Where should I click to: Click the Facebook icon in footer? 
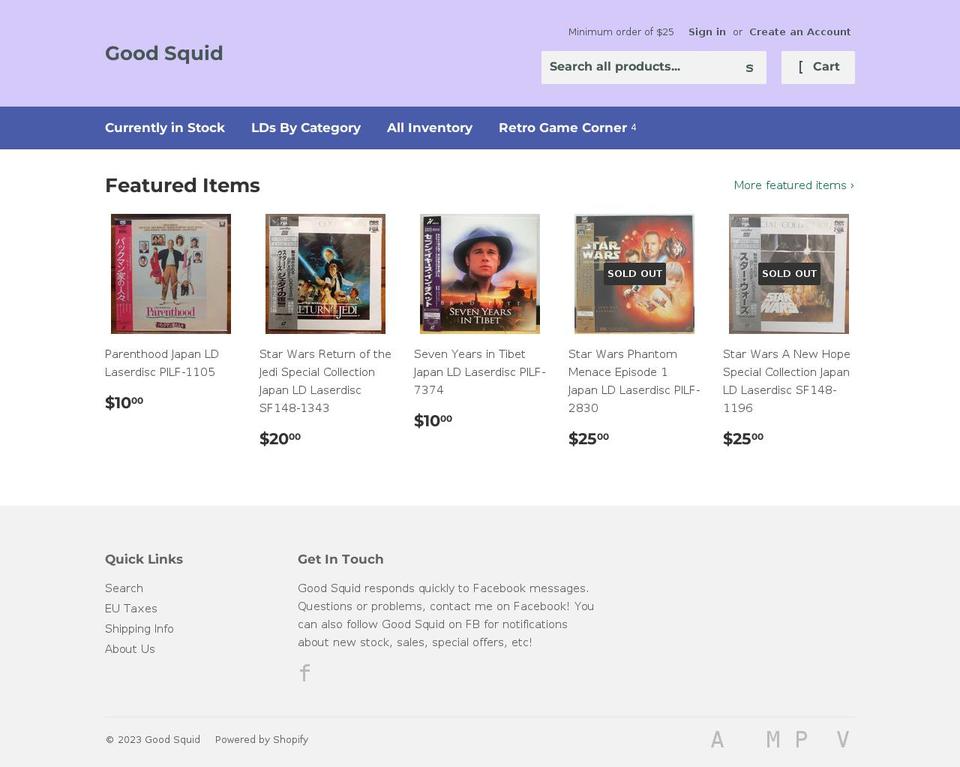tap(304, 673)
